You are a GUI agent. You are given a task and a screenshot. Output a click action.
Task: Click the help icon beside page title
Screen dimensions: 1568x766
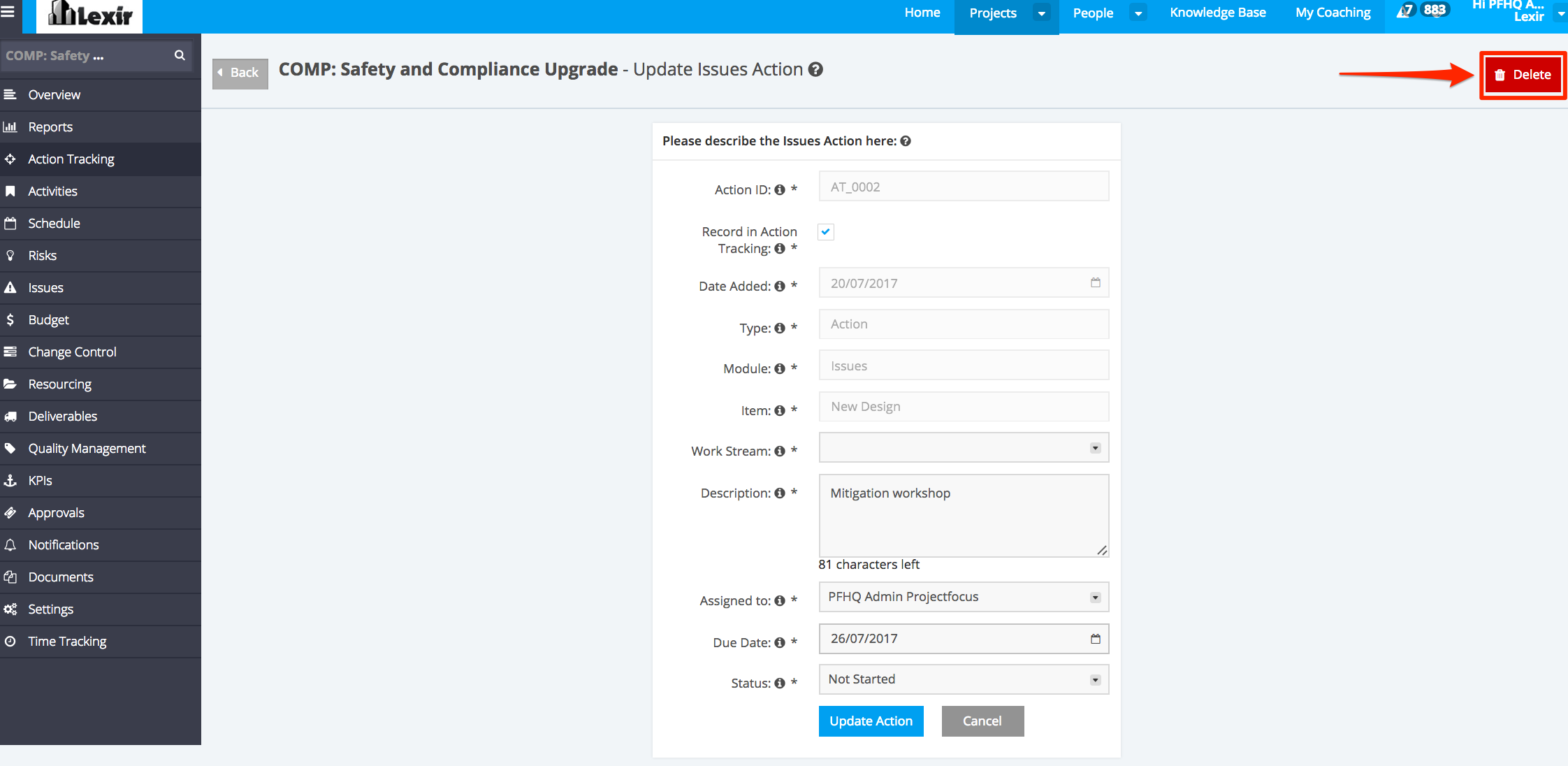pos(815,70)
